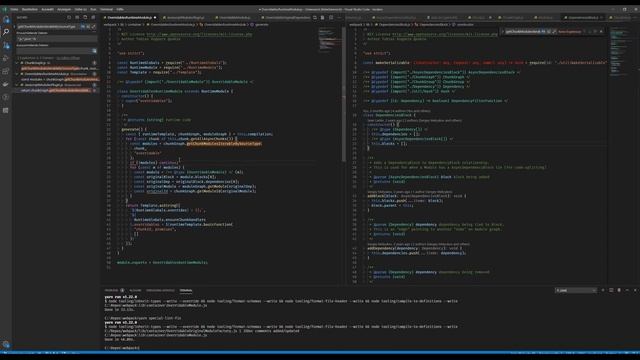The height and width of the screenshot is (360, 640).
Task: Switch to OverridableModule.js editor tab
Action: click(x=235, y=18)
